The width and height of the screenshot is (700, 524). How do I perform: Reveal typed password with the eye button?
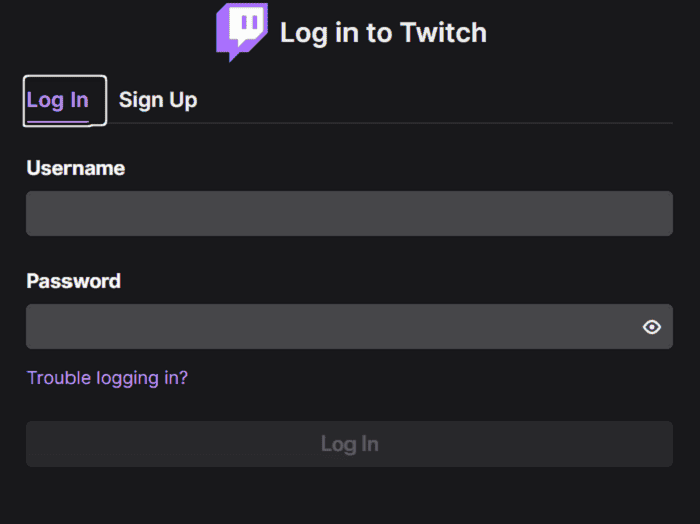coord(652,327)
